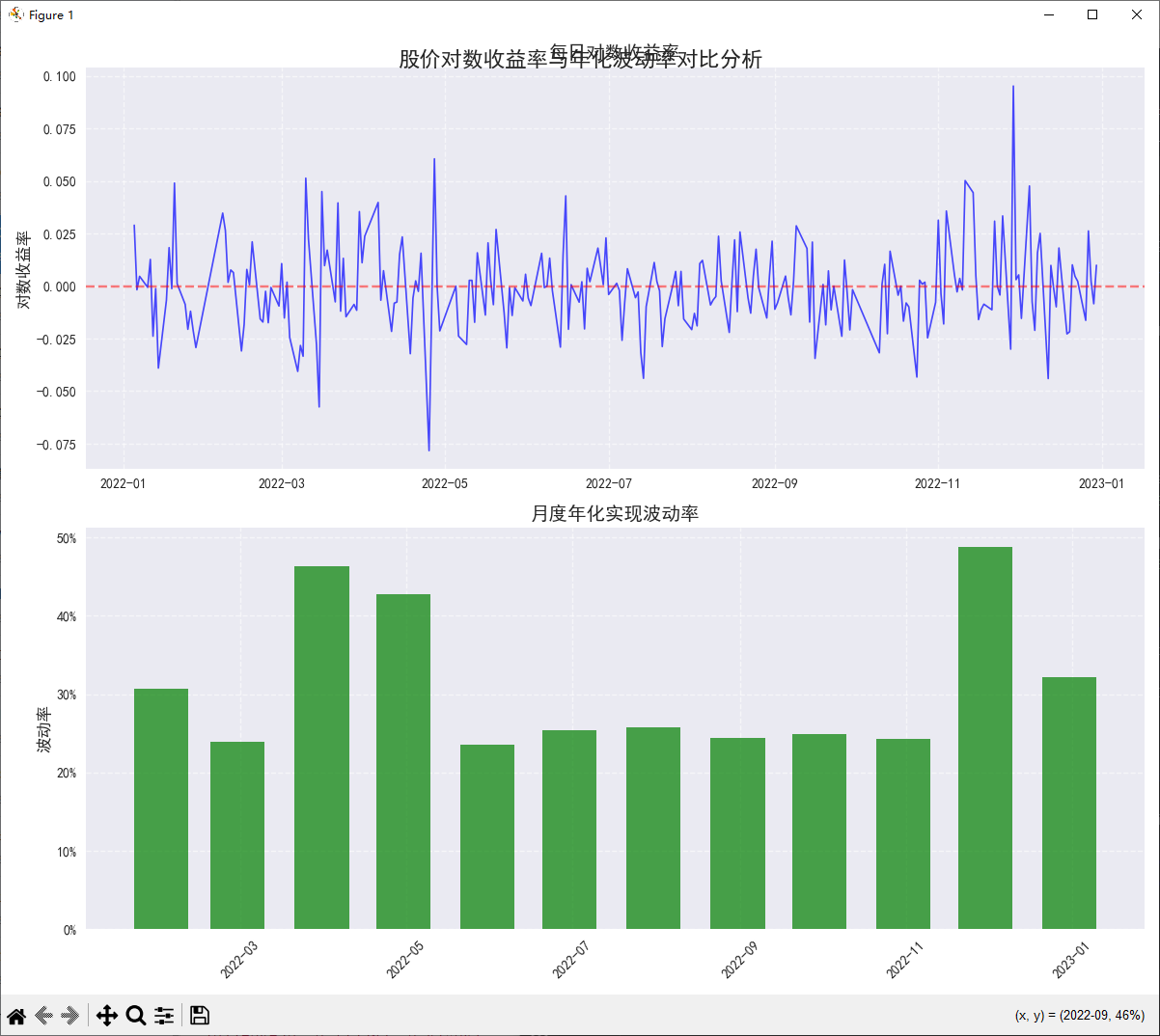Click the tallest green bar near 49%
The image size is (1160, 1036).
[x=985, y=738]
